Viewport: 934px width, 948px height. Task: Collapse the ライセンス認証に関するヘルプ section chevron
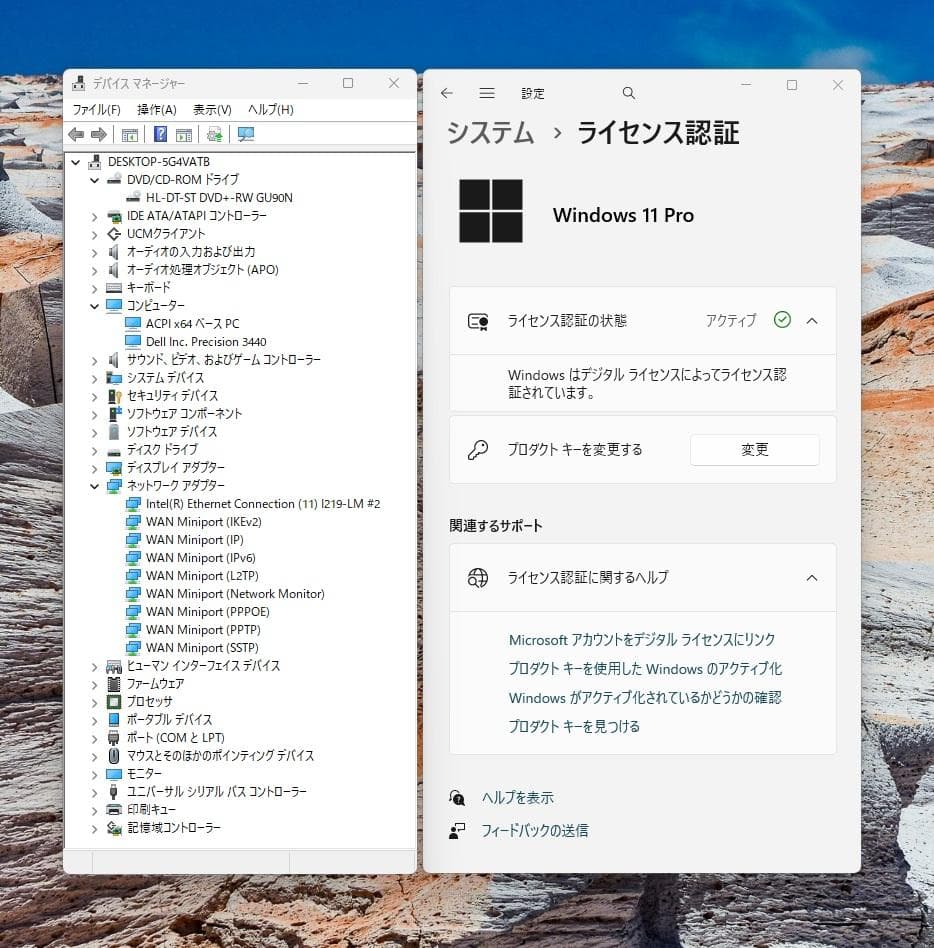point(812,578)
